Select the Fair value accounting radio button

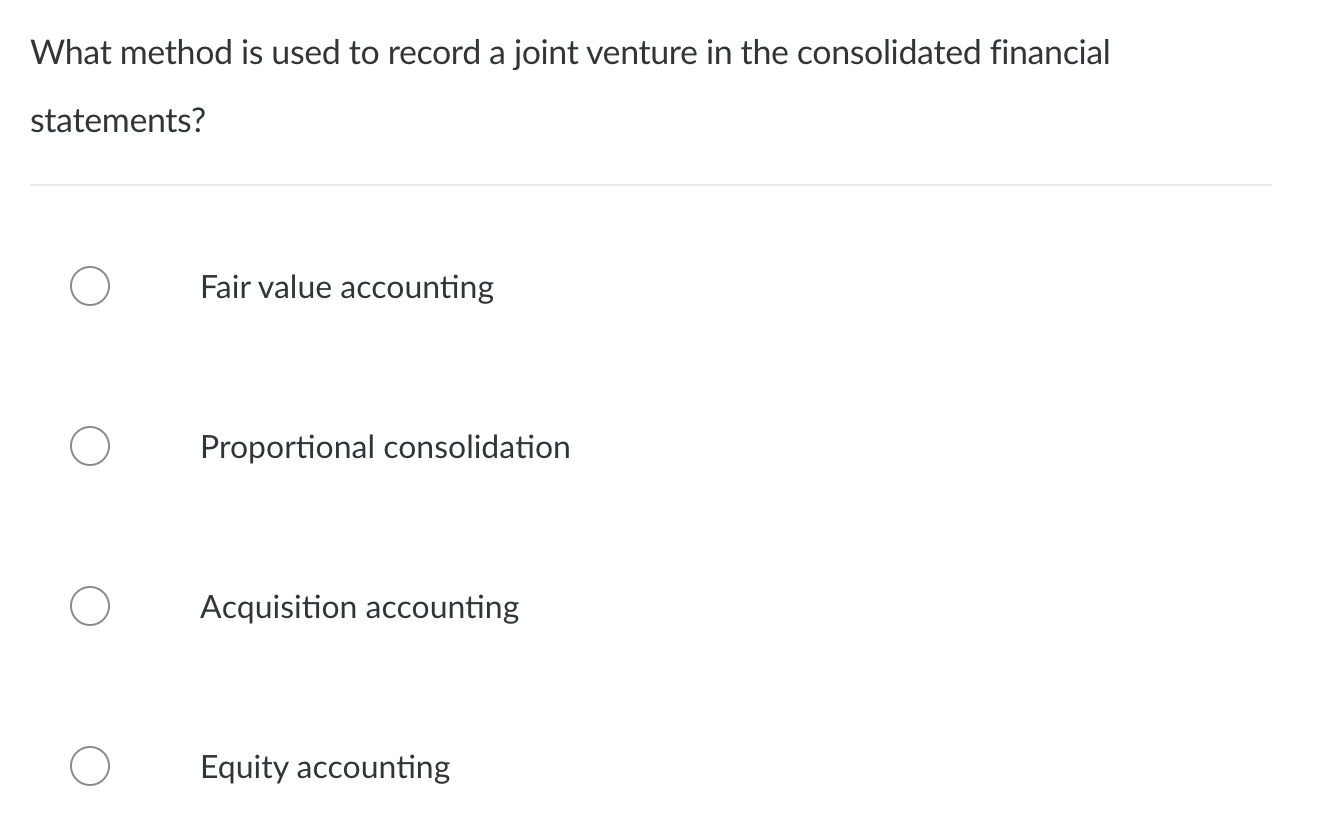pos(89,286)
